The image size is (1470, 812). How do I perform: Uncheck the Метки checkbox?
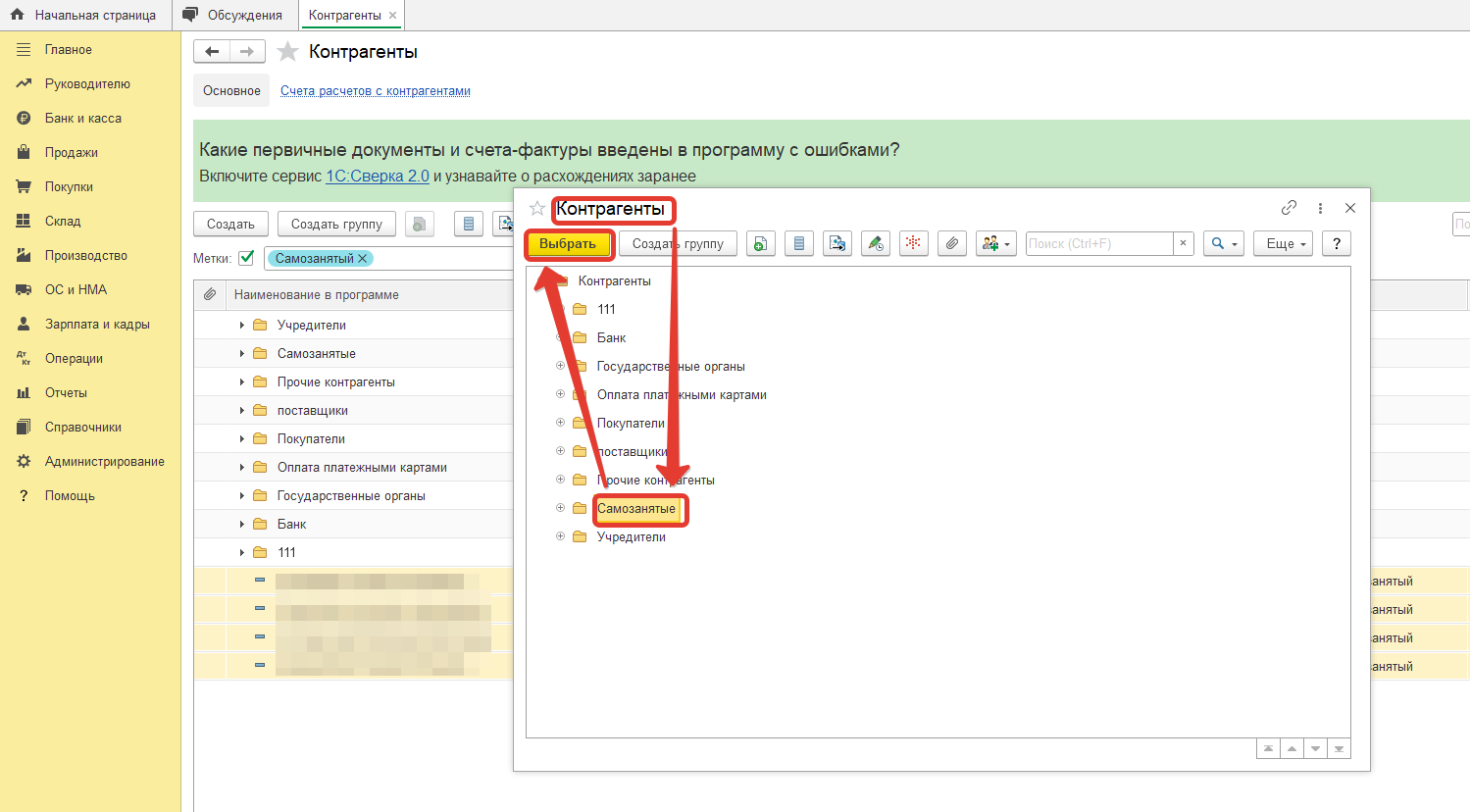click(246, 258)
